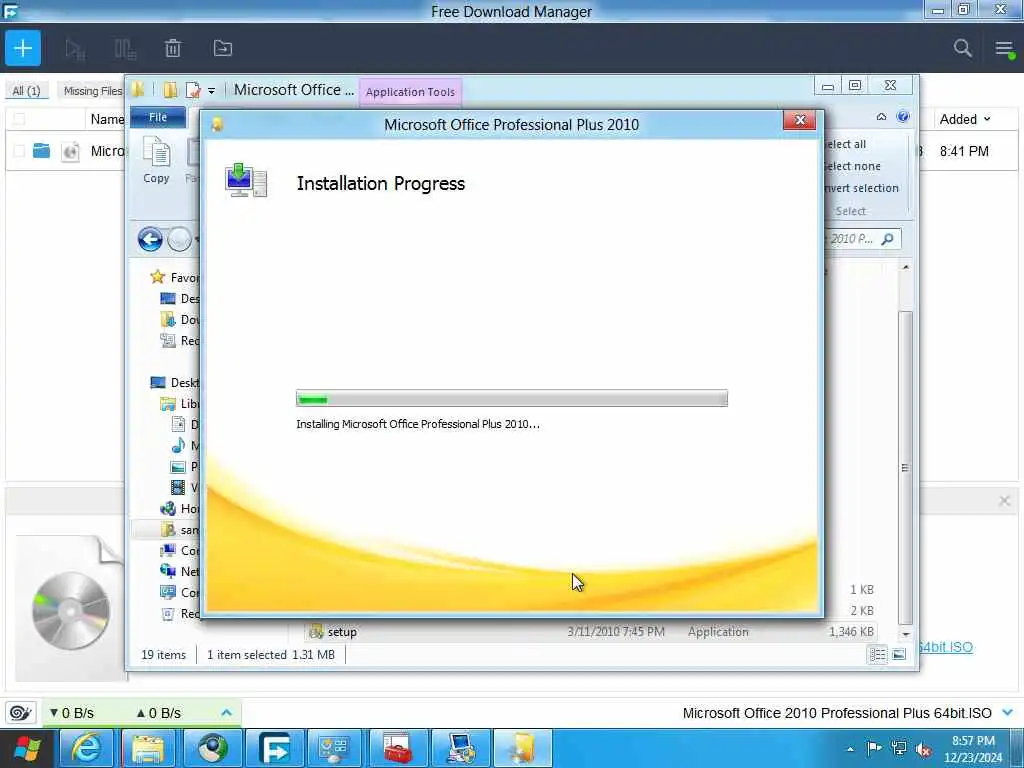Click the delete trash icon in Free Download Manager
This screenshot has width=1024, height=768.
(173, 48)
